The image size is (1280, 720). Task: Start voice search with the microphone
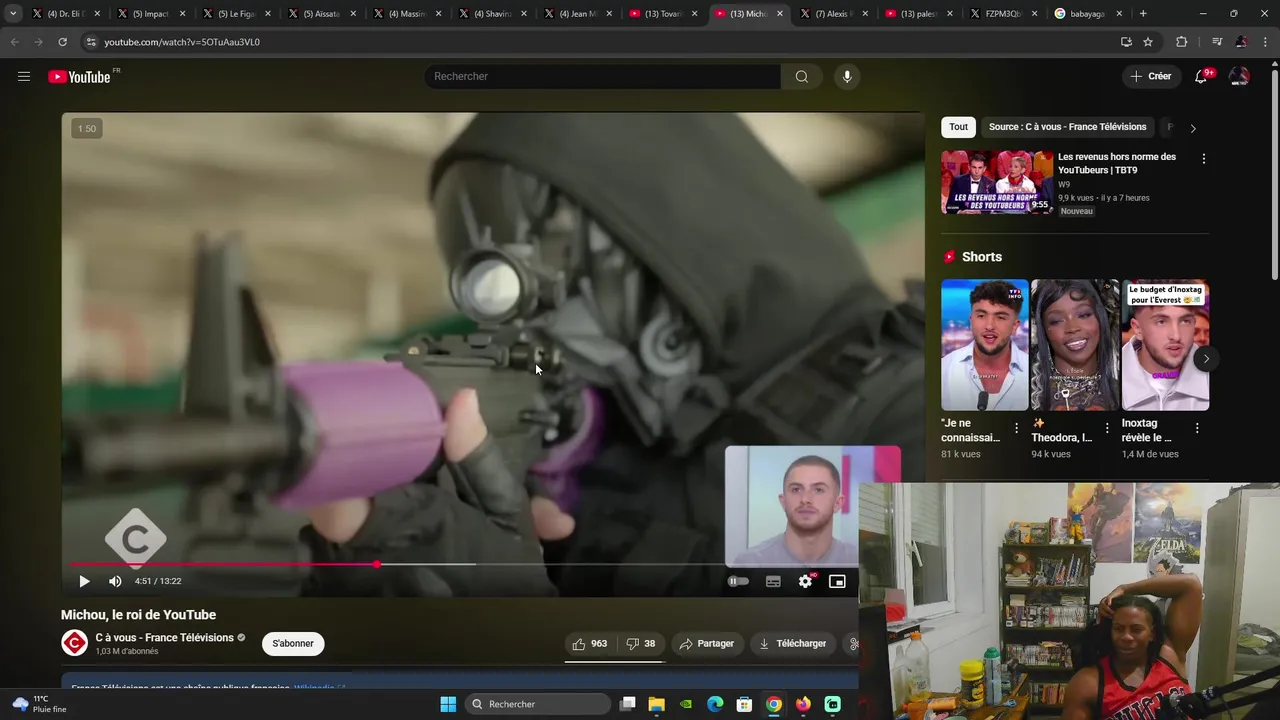pyautogui.click(x=847, y=76)
